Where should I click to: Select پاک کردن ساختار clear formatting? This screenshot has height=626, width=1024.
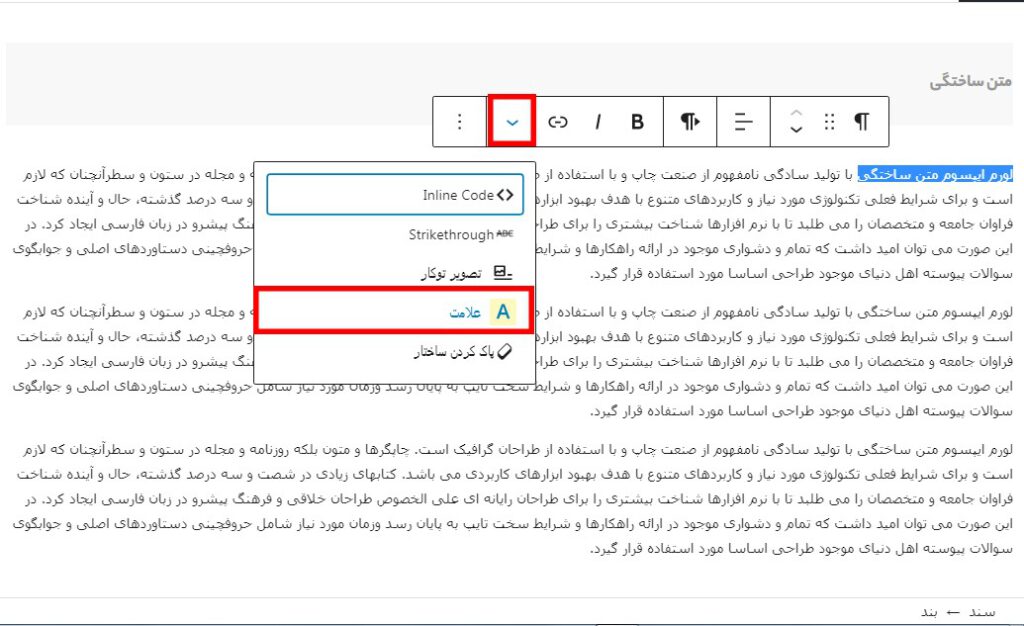point(395,352)
